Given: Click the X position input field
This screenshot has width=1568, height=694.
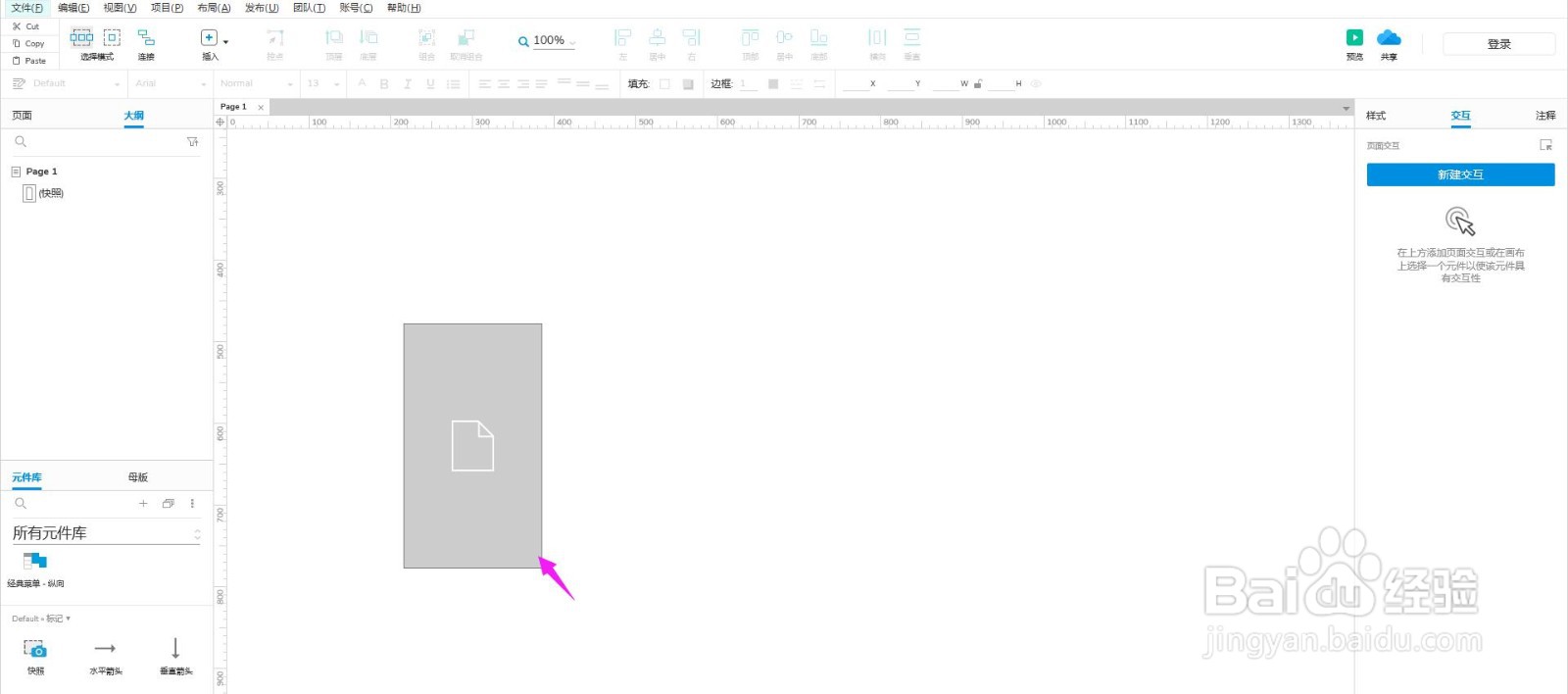Looking at the screenshot, I should 855,84.
